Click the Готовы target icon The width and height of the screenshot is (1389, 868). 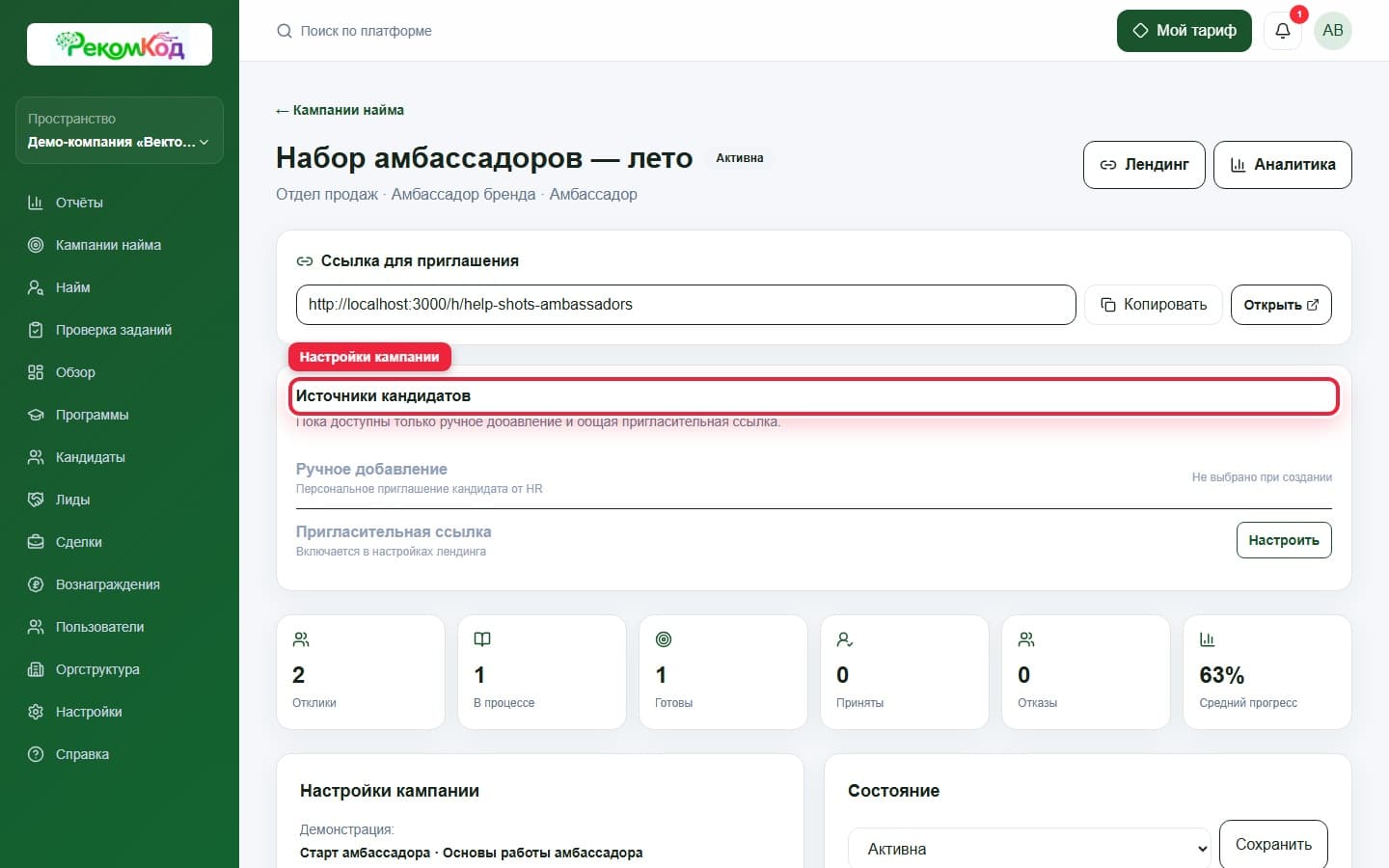click(664, 639)
